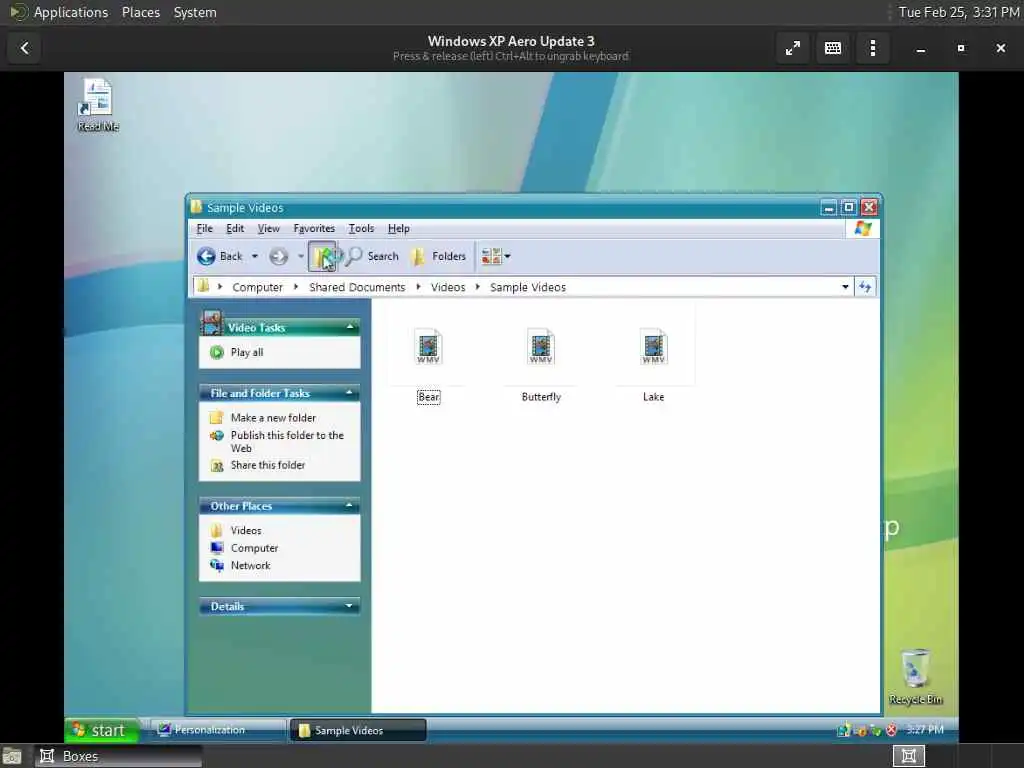Open the Back history dropdown arrow

pyautogui.click(x=255, y=256)
